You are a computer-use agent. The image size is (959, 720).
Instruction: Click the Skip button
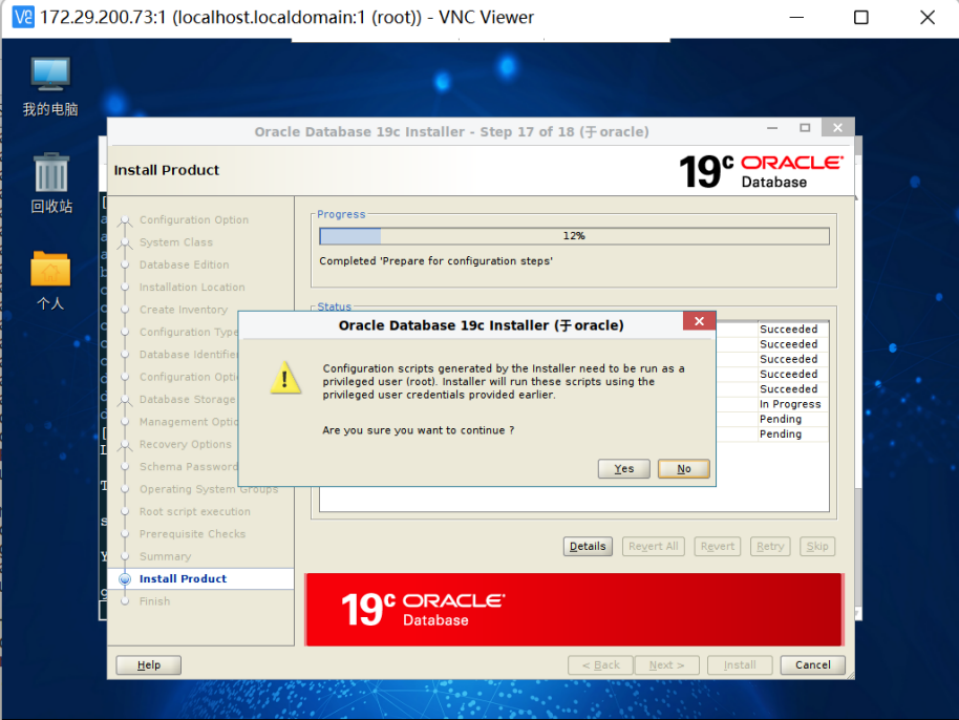[816, 546]
